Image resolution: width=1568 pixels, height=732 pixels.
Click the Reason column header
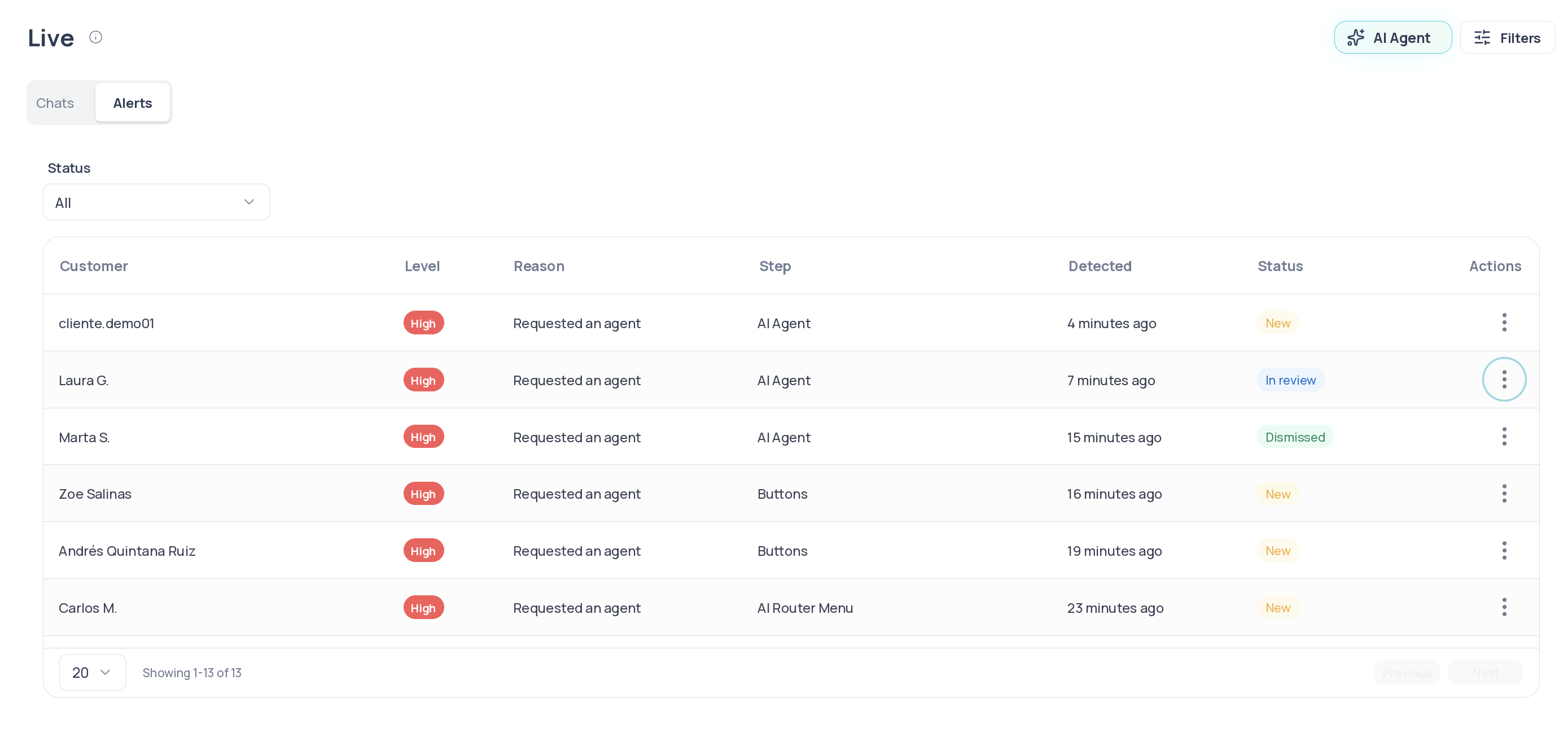coord(538,266)
